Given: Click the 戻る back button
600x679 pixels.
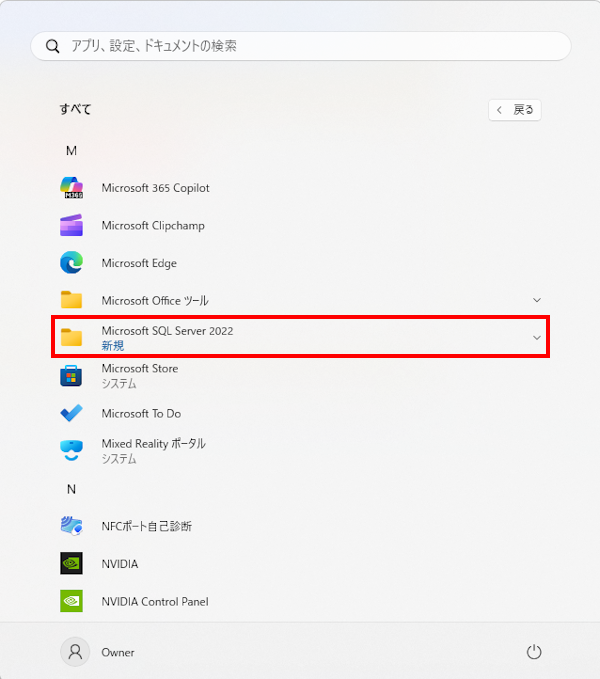Looking at the screenshot, I should (515, 110).
